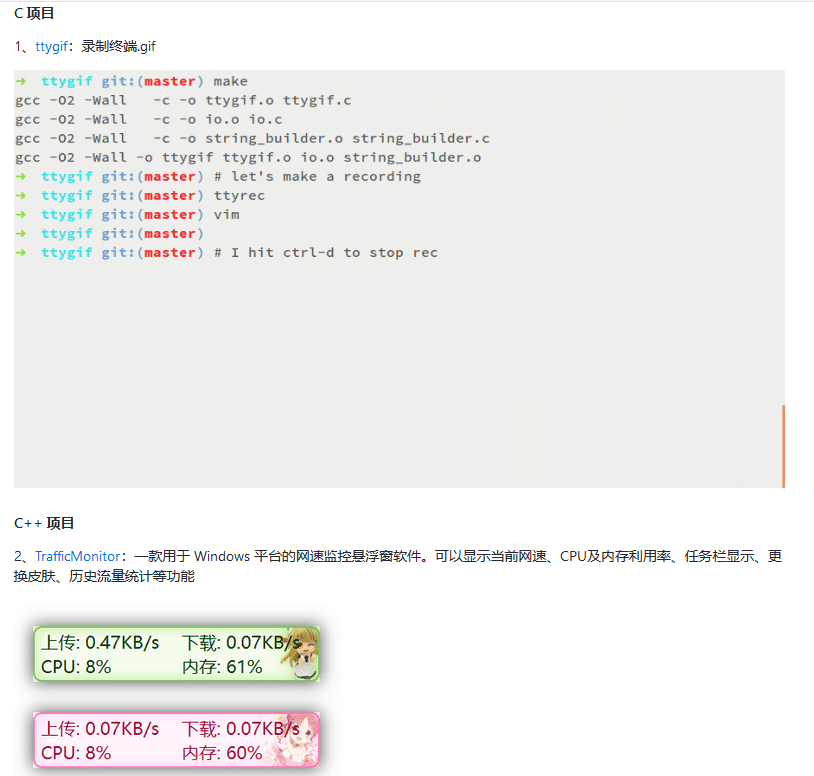Click the blonde character on the green widget

(301, 653)
